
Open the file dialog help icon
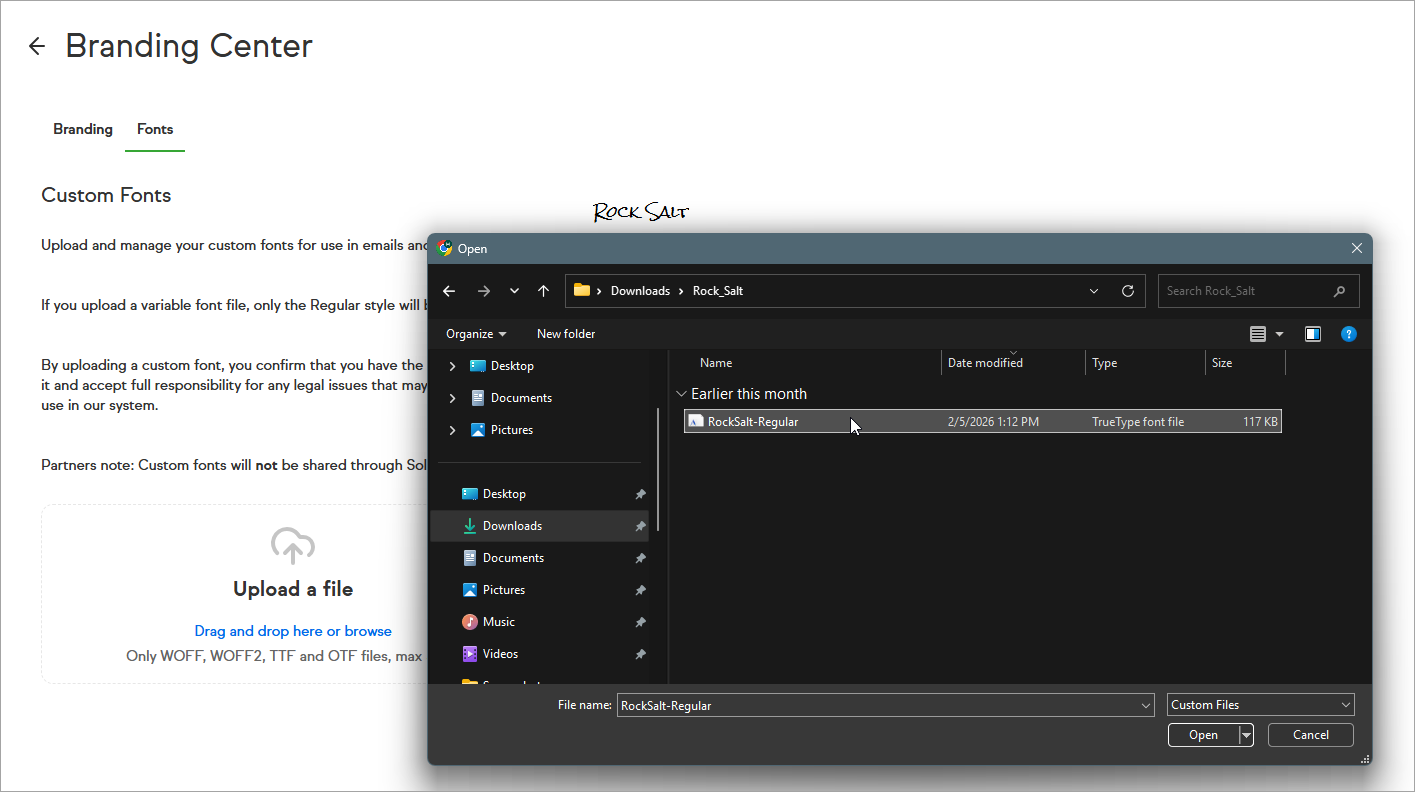click(x=1348, y=334)
